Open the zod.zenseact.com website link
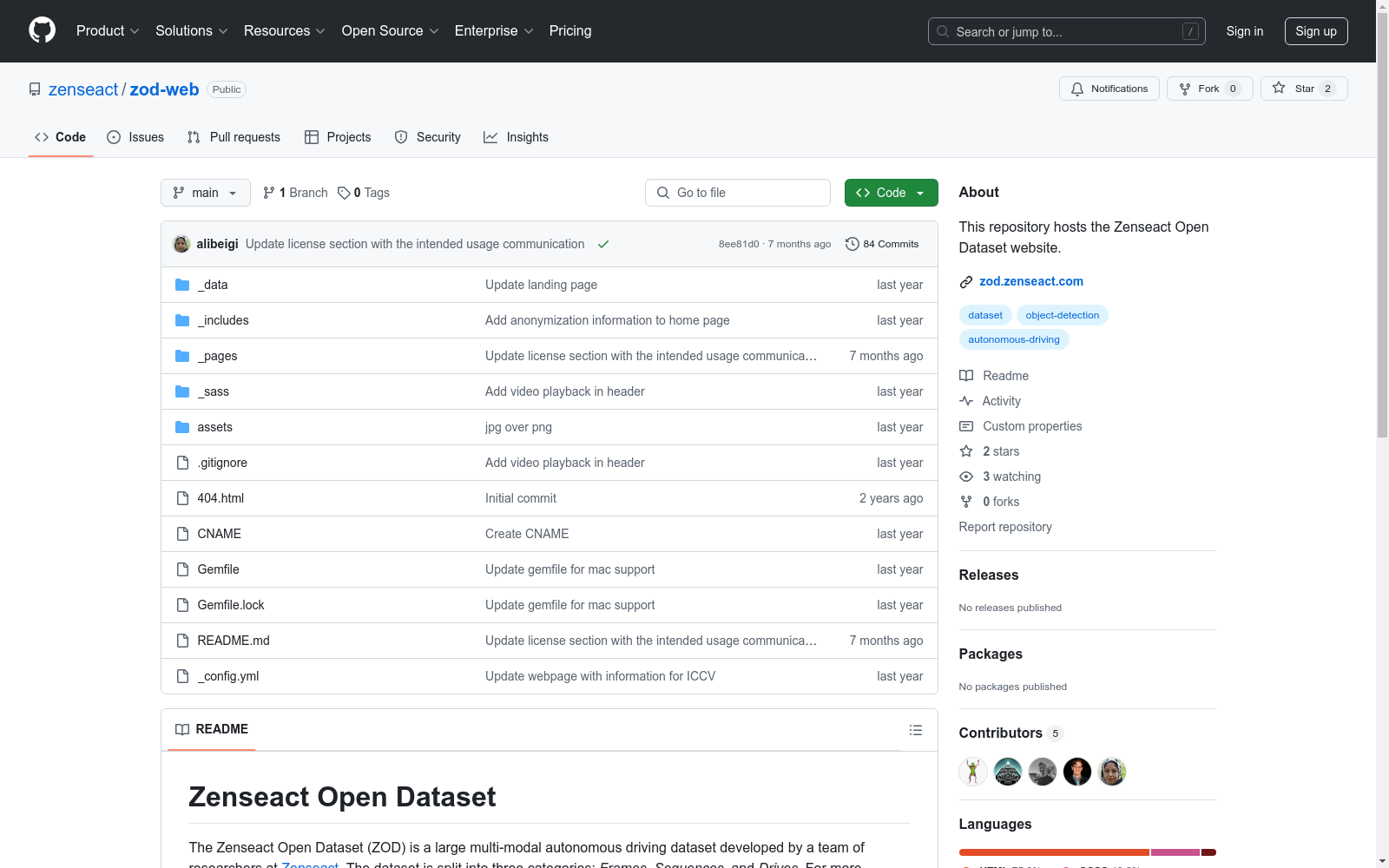The width and height of the screenshot is (1389, 868). (x=1031, y=281)
